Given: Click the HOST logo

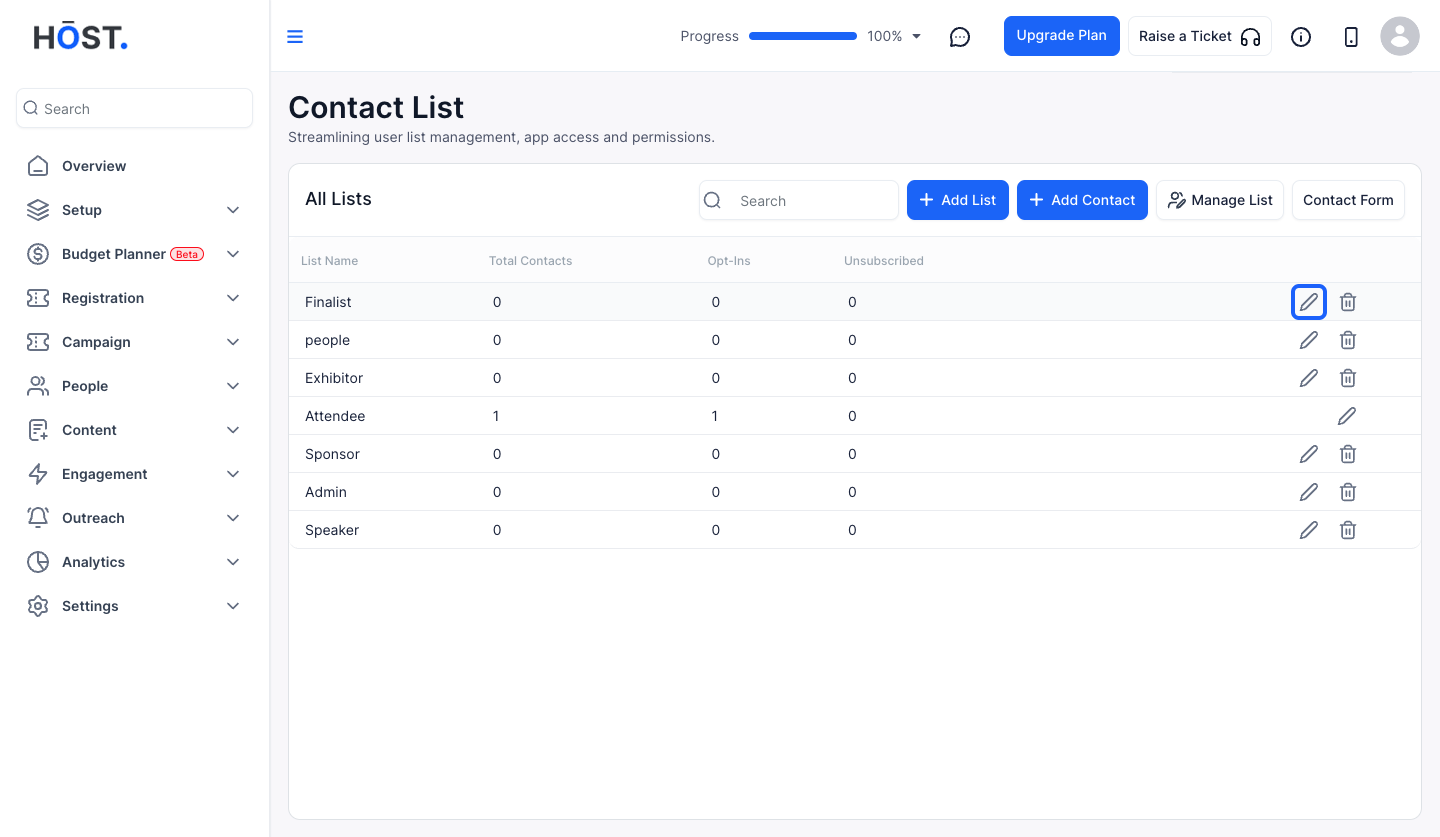Looking at the screenshot, I should 81,37.
